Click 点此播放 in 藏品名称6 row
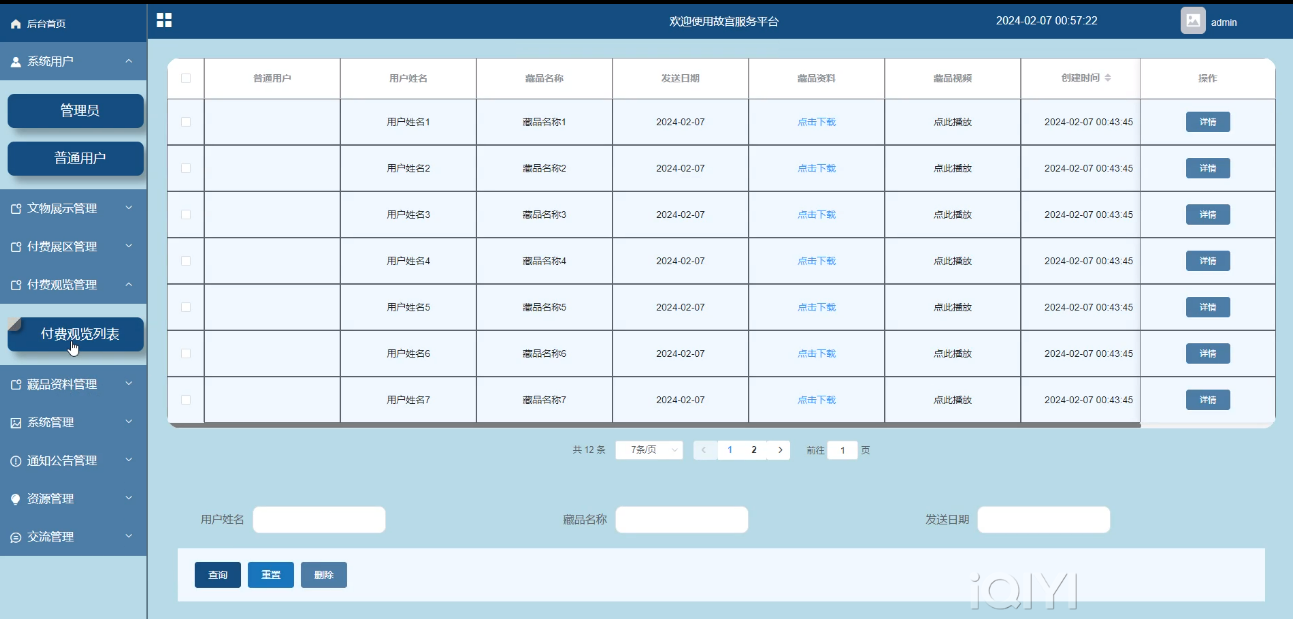The width and height of the screenshot is (1293, 619). [x=952, y=354]
